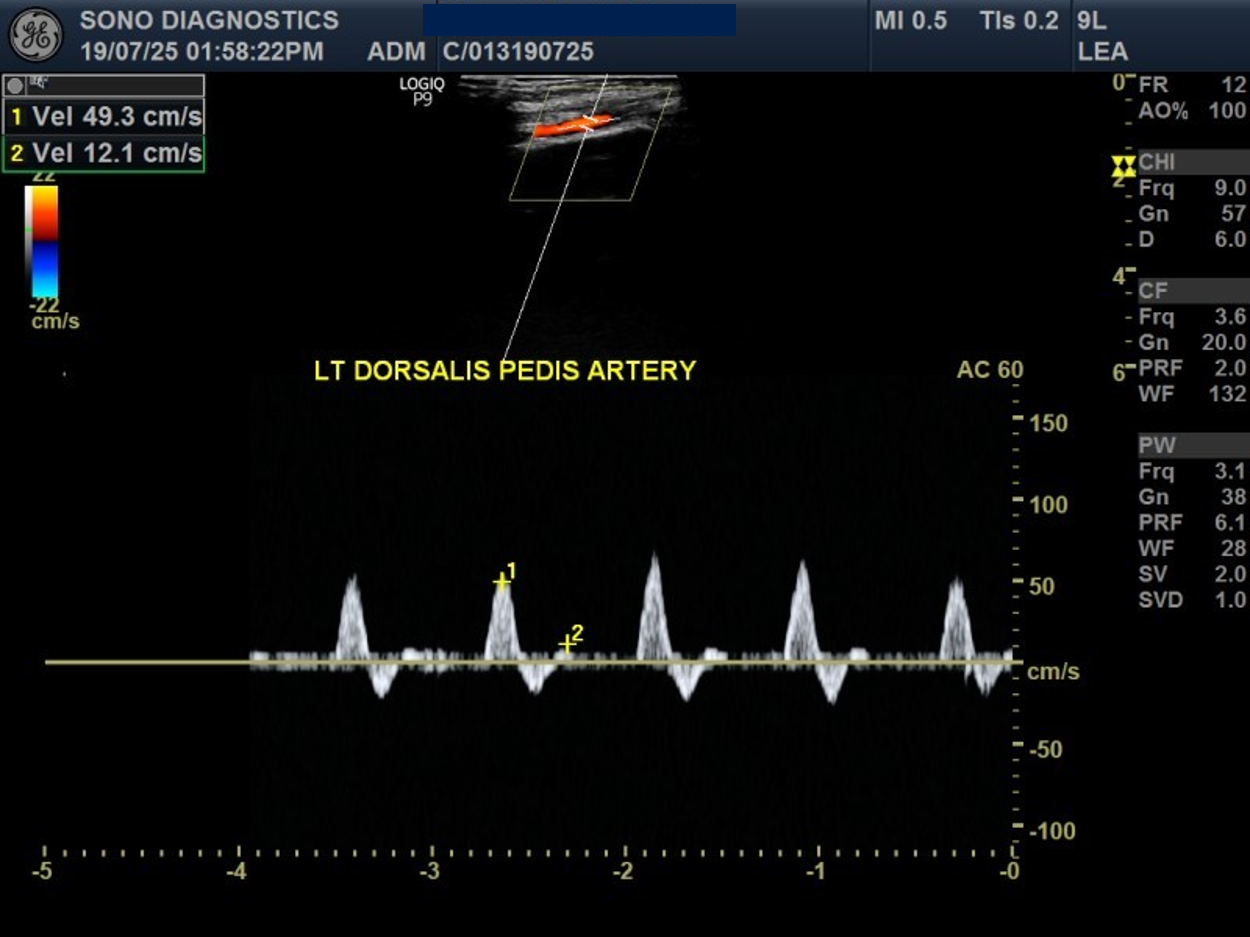
Task: Click the 9L probe label in the header
Action: tap(1092, 21)
